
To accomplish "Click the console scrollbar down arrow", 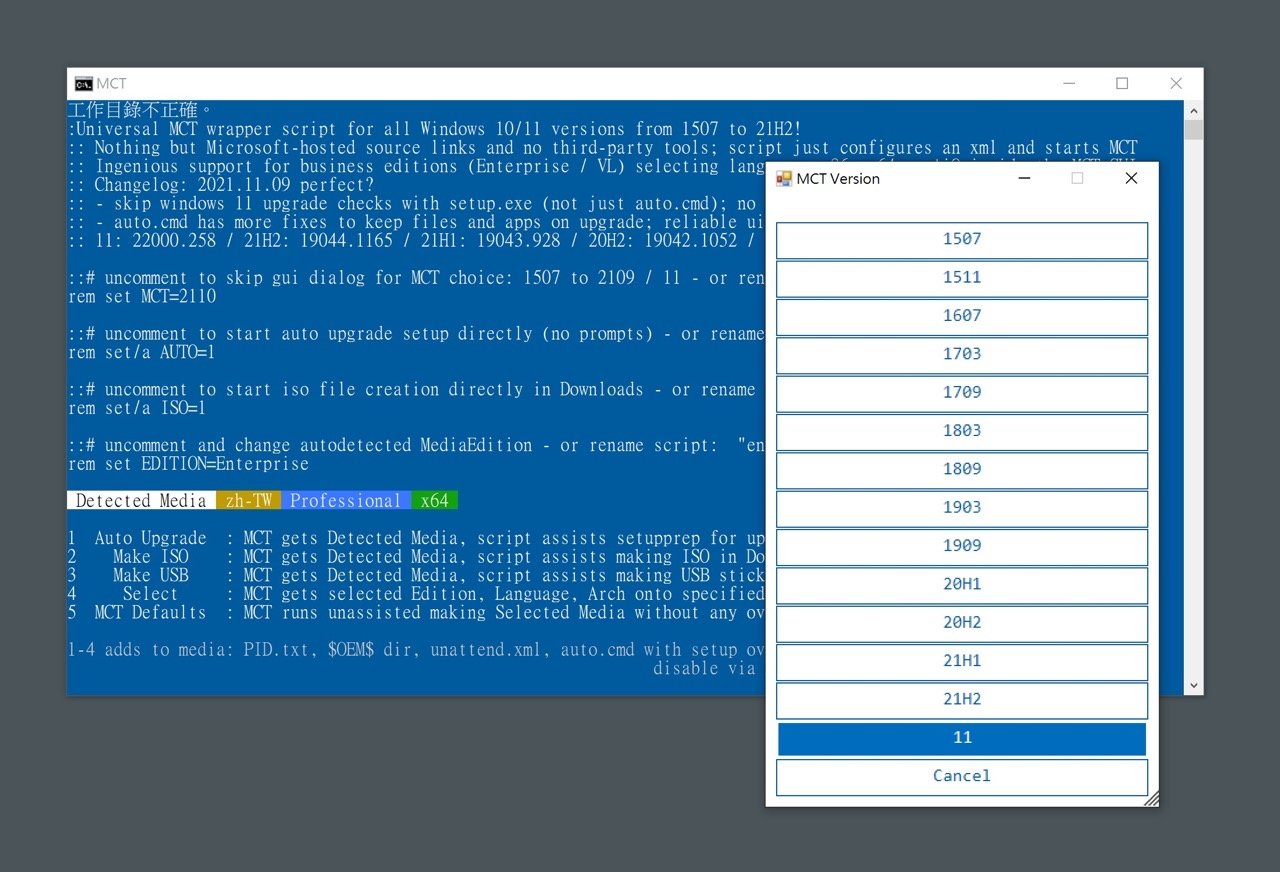I will coord(1193,686).
